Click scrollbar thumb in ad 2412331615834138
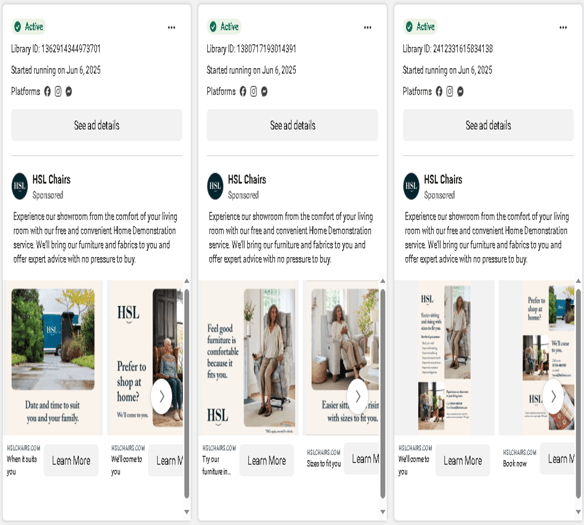584x525 pixels. pyautogui.click(x=578, y=394)
